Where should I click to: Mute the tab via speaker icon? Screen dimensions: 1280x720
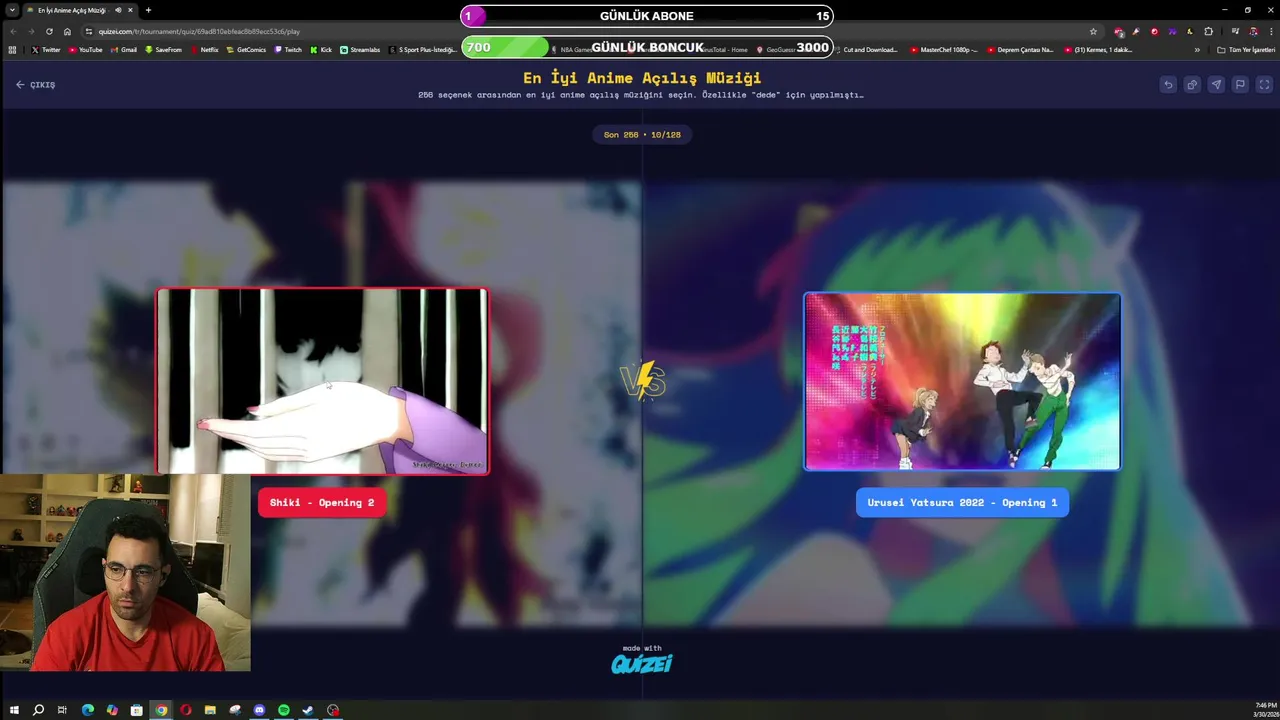[x=118, y=10]
